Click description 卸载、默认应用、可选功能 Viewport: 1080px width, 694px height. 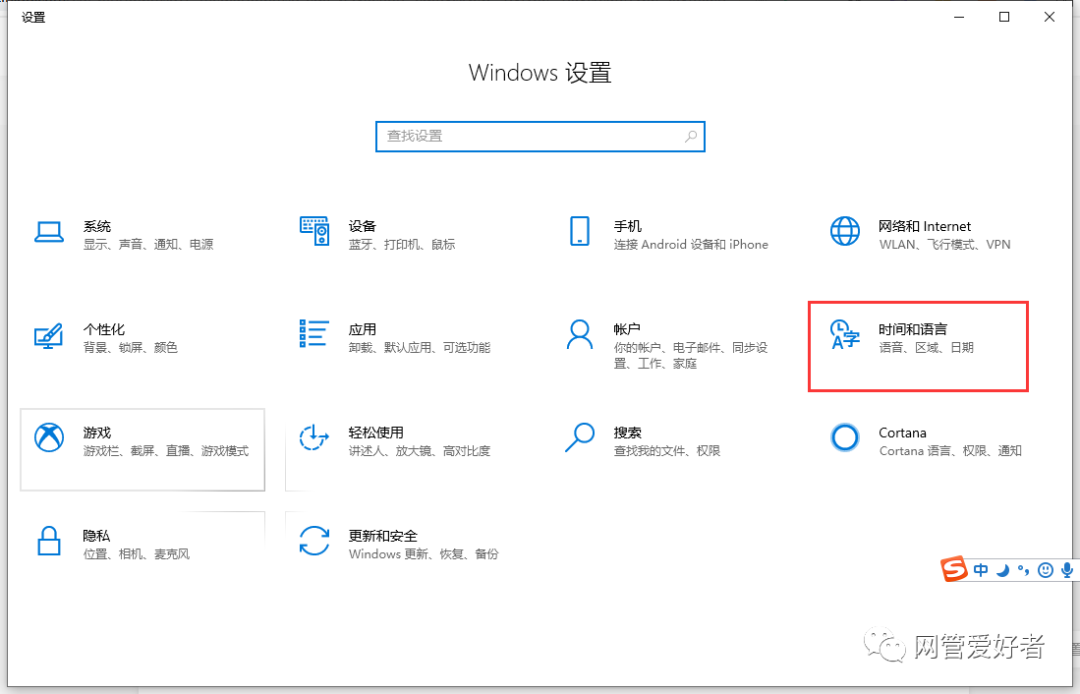coord(419,348)
